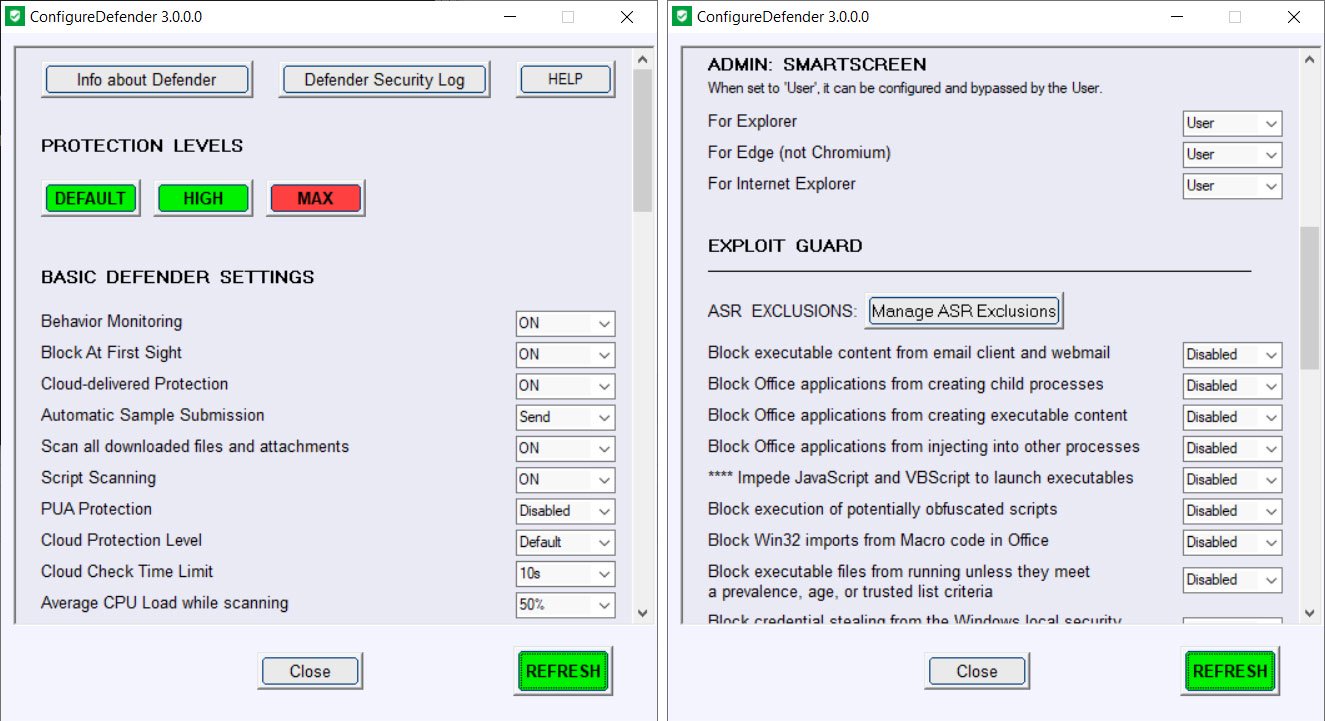Click the Block execution of potentially obfuscated scripts label
The image size is (1325, 721).
click(883, 509)
